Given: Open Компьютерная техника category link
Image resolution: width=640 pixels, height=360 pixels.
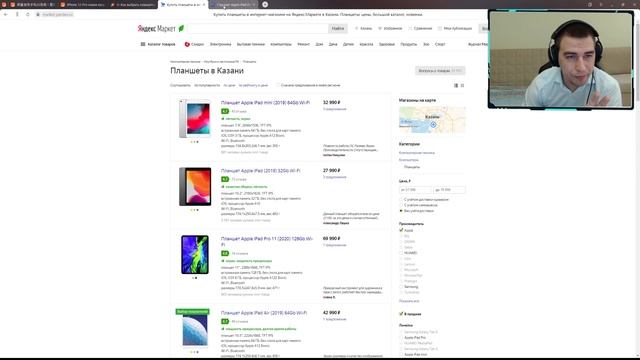Looking at the screenshot, I should (x=417, y=153).
